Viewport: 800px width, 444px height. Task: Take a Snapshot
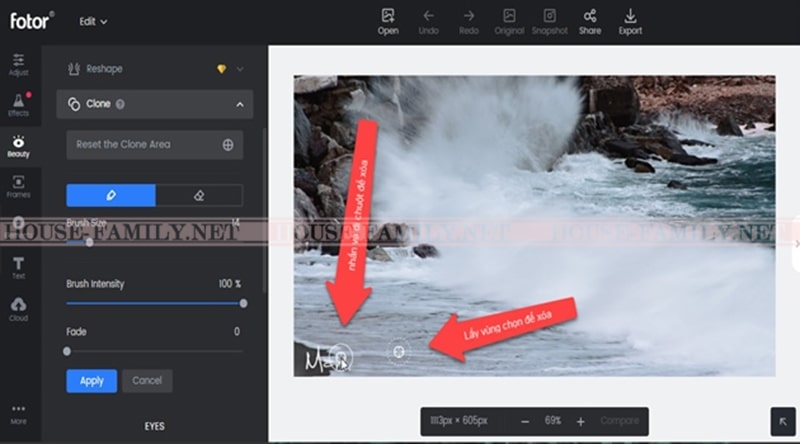(x=549, y=22)
